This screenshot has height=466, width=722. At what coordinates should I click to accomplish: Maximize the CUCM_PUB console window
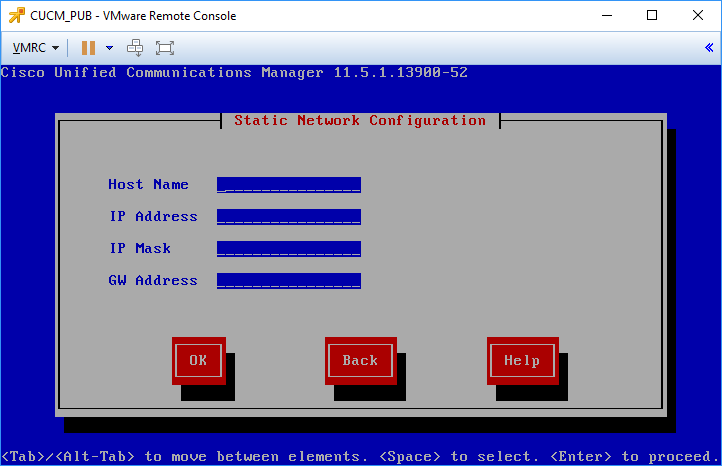pyautogui.click(x=652, y=15)
